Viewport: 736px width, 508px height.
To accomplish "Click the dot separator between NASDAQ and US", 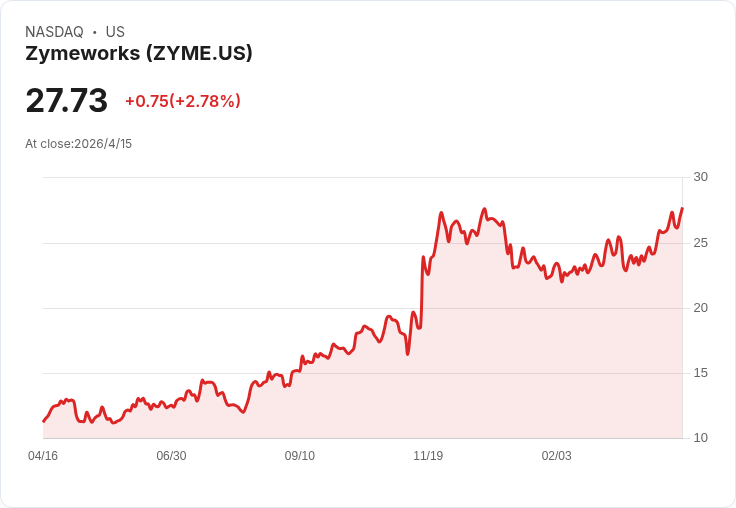I will (95, 32).
